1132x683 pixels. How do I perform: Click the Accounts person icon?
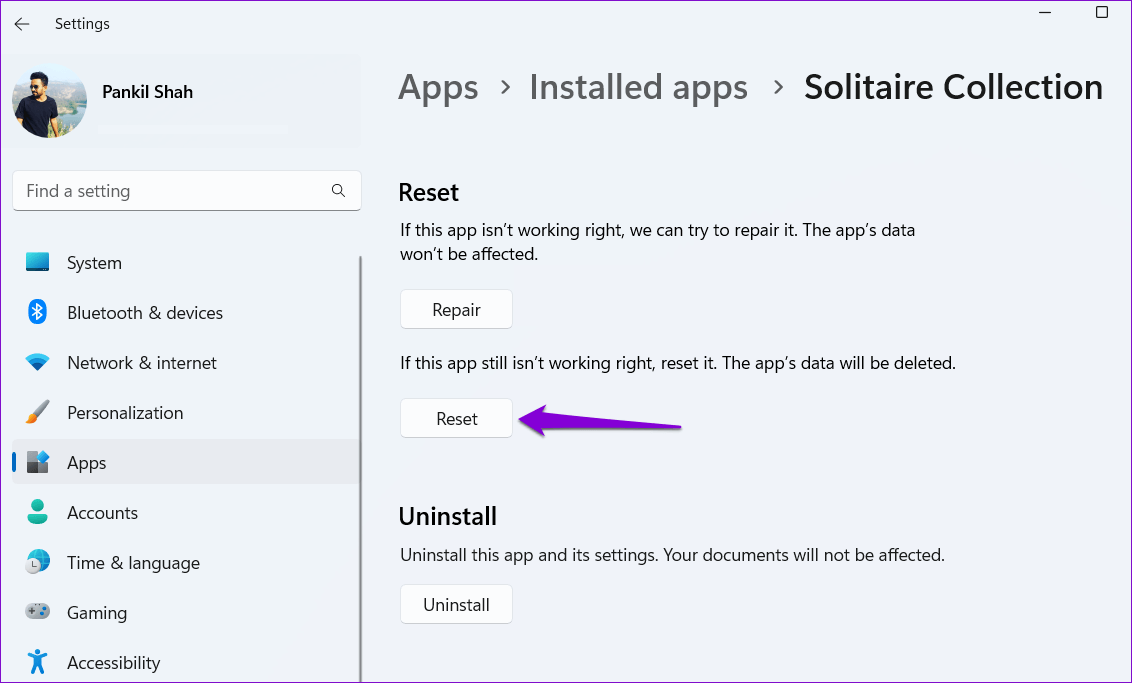pyautogui.click(x=38, y=512)
